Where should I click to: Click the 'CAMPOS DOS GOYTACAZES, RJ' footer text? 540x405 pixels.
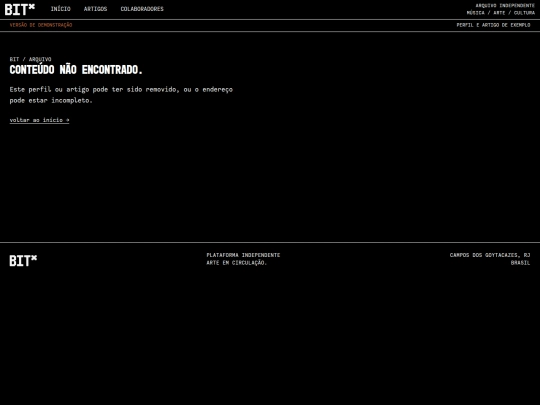click(490, 255)
